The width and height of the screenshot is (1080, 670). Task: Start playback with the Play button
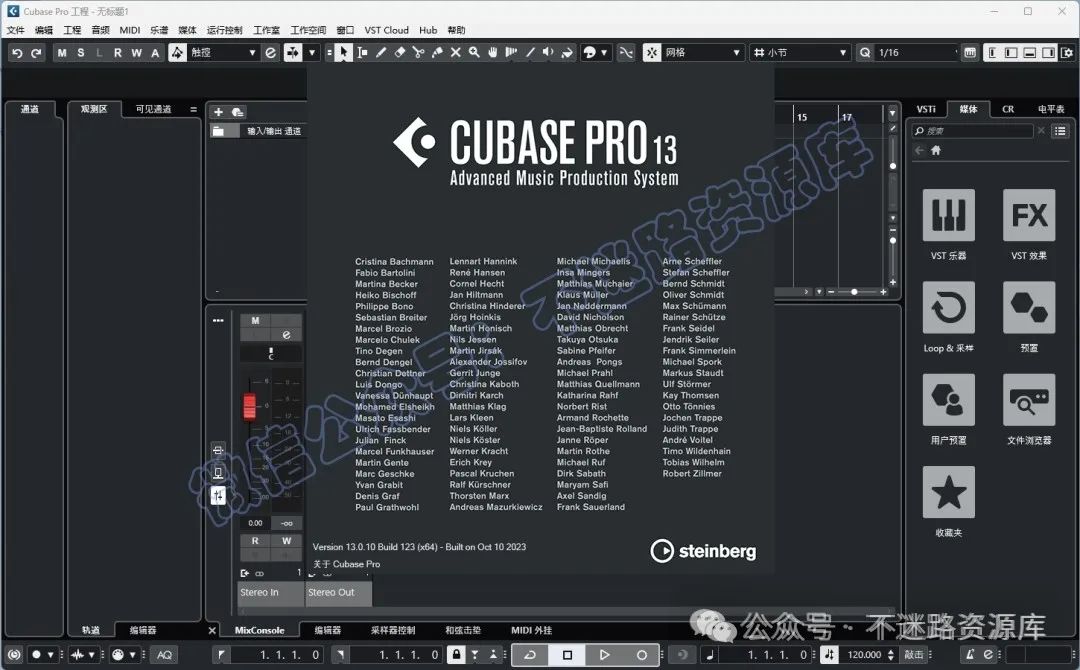pyautogui.click(x=604, y=655)
